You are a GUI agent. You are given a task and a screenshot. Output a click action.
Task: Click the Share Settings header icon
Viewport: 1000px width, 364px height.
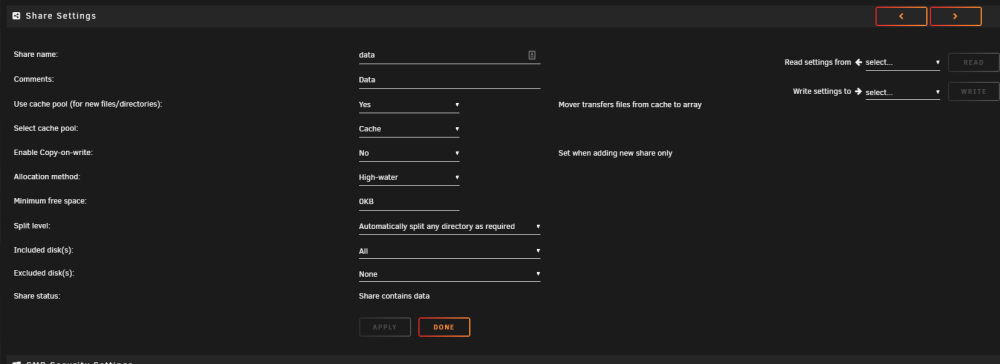pyautogui.click(x=17, y=16)
